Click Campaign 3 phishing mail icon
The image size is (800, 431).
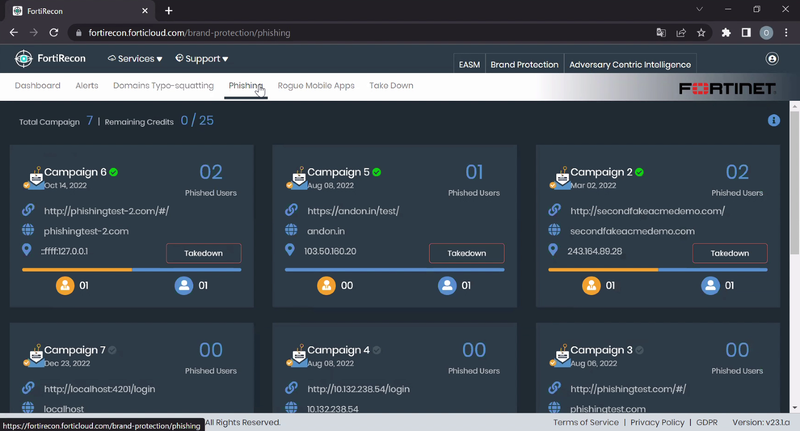(x=562, y=357)
